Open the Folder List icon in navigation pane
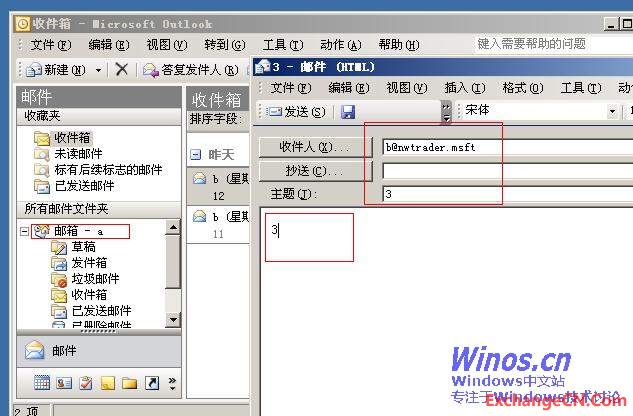This screenshot has height=416, width=633. 129,383
